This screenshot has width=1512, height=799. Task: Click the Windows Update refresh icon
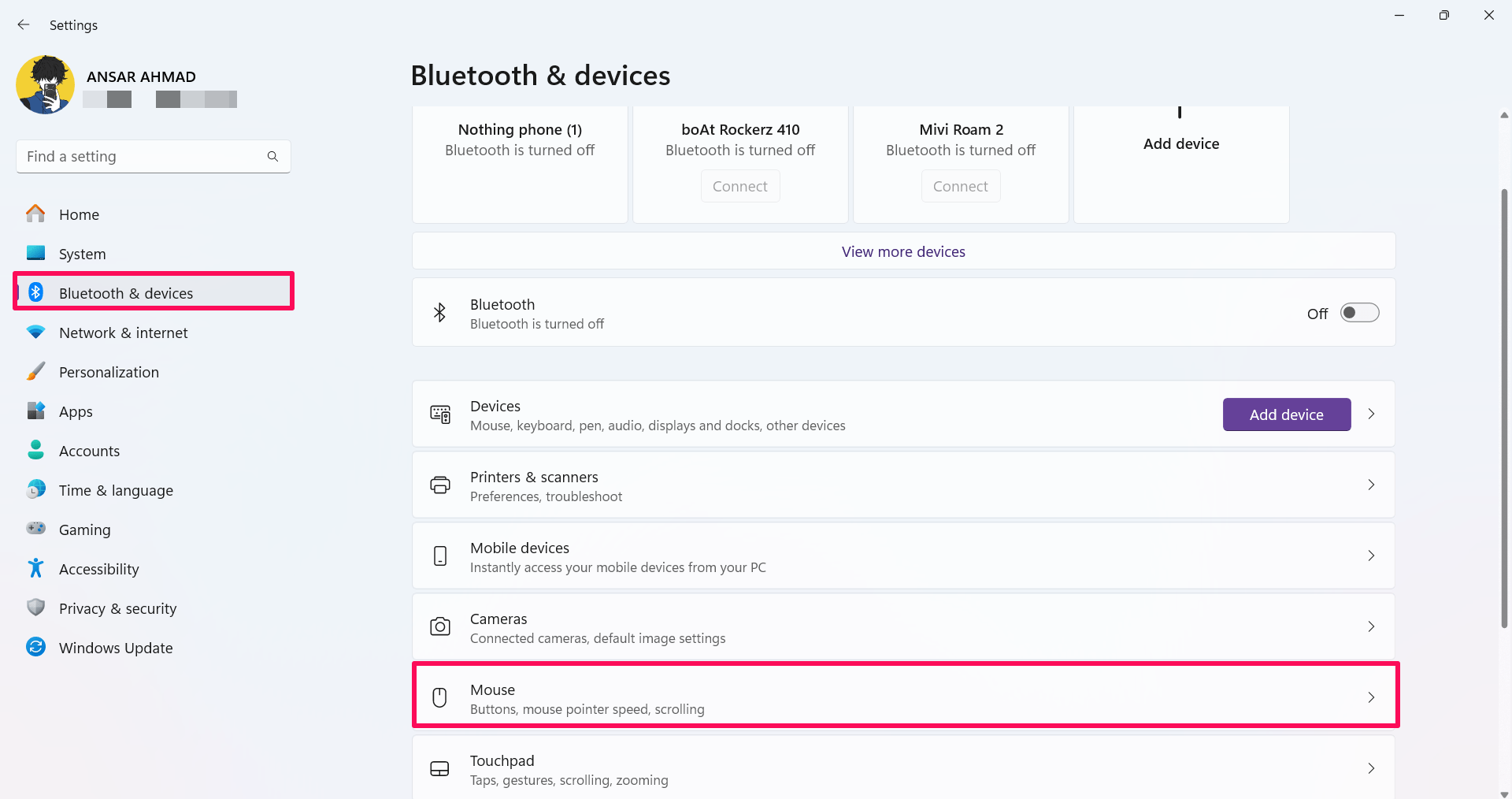[x=35, y=647]
